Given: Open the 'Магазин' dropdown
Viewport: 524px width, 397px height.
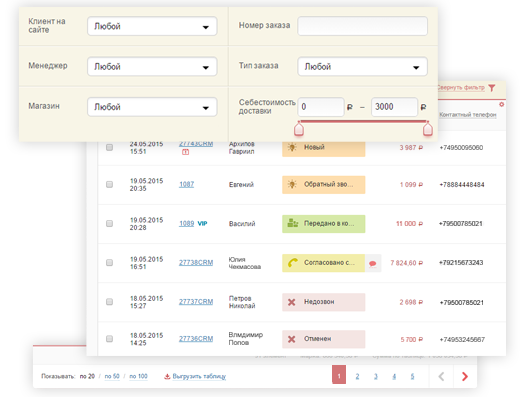Looking at the screenshot, I should [x=152, y=107].
